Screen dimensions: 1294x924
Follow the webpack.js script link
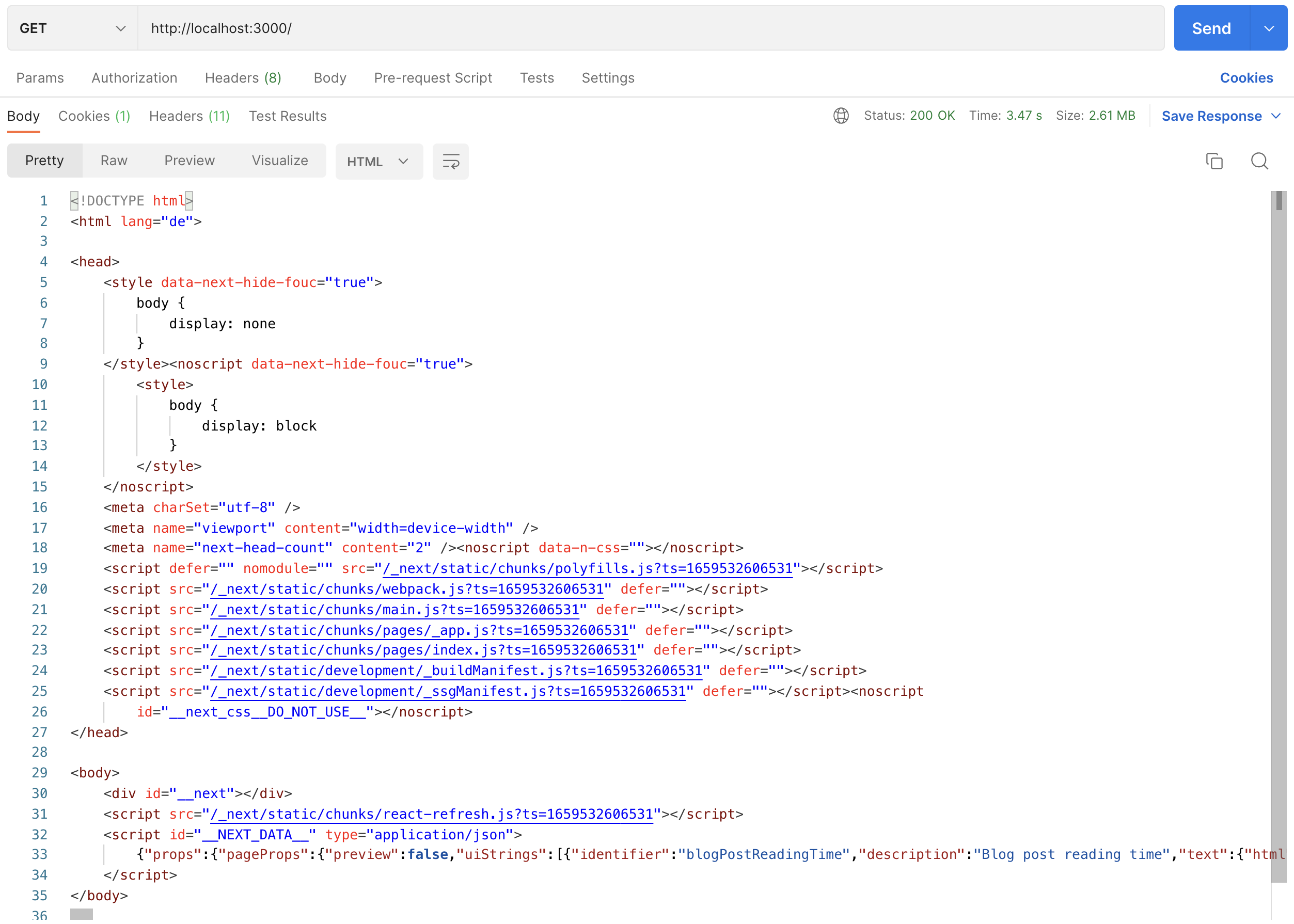point(407,589)
